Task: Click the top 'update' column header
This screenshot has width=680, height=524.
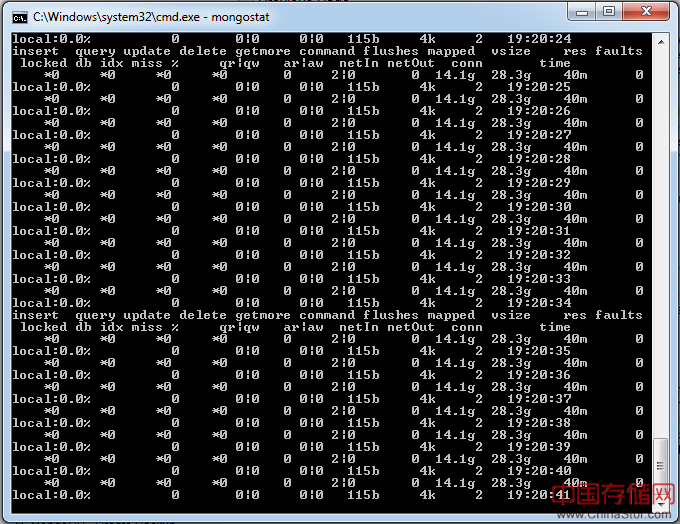Action: pyautogui.click(x=147, y=52)
